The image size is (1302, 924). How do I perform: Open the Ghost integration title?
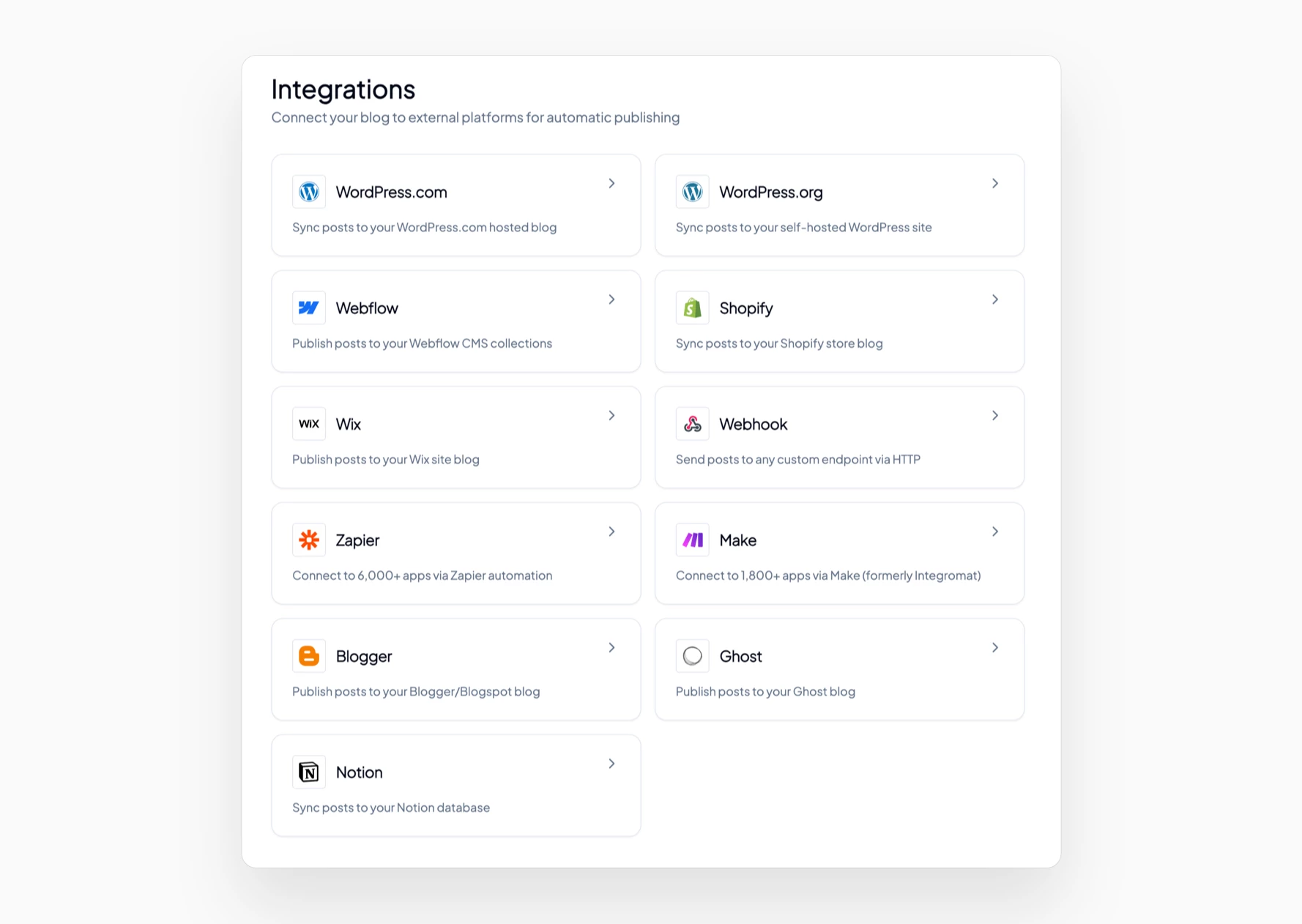point(740,657)
